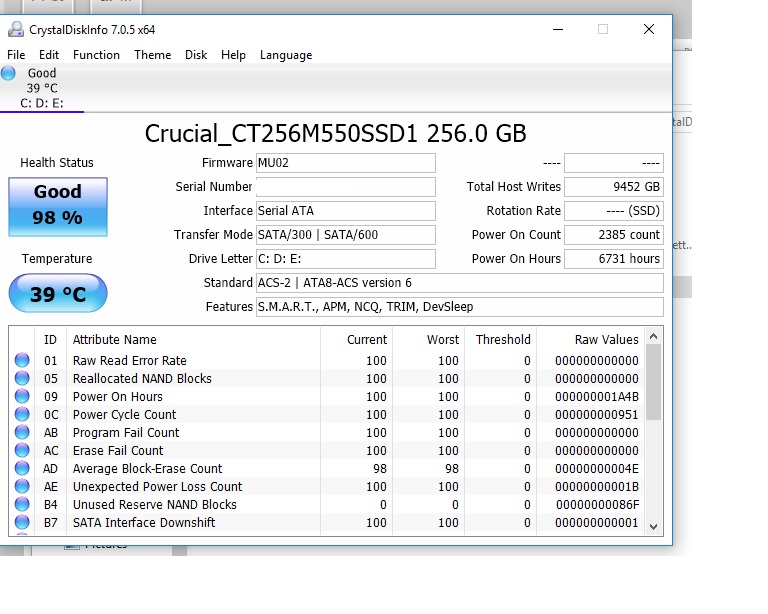Click the Current column header
Image resolution: width=768 pixels, height=614 pixels.
(357, 339)
